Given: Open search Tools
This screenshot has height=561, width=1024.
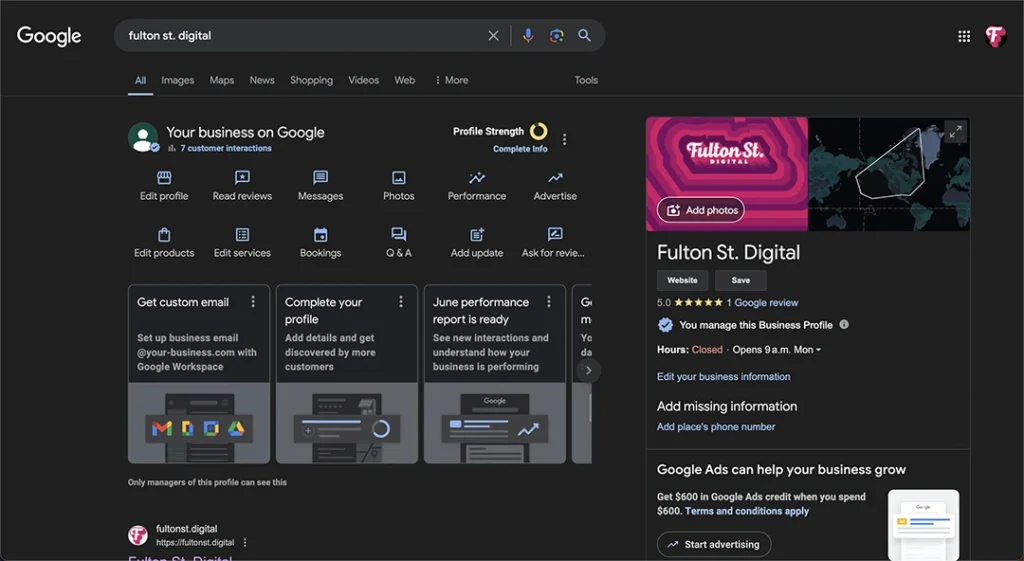Looking at the screenshot, I should click(x=586, y=80).
